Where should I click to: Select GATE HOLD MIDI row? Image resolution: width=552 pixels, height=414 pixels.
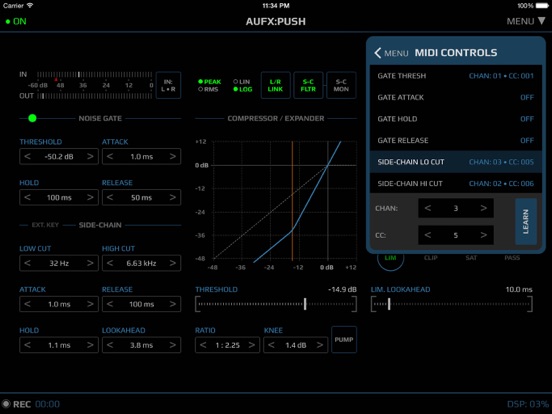[x=456, y=119]
